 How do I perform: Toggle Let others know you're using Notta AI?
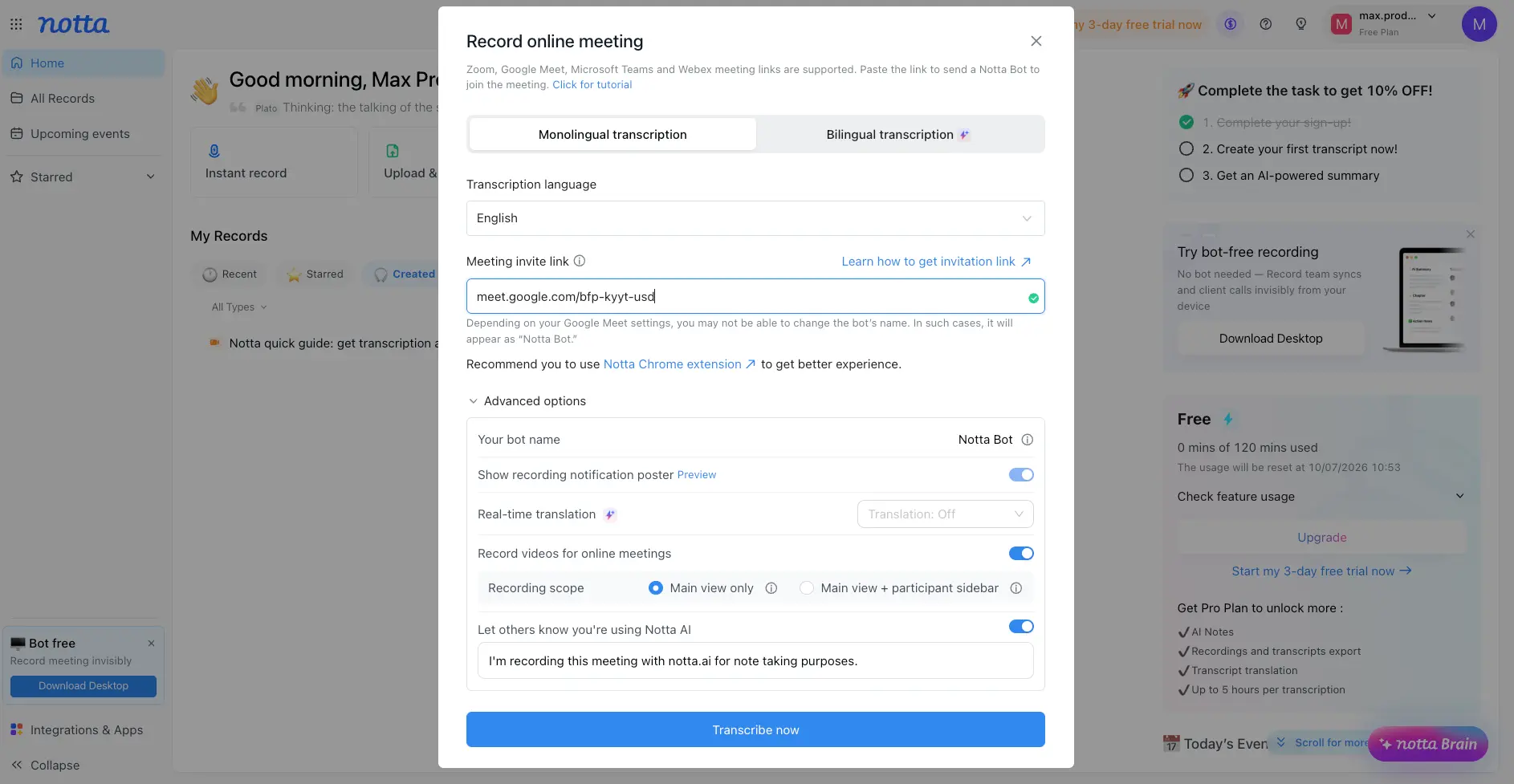click(x=1021, y=627)
